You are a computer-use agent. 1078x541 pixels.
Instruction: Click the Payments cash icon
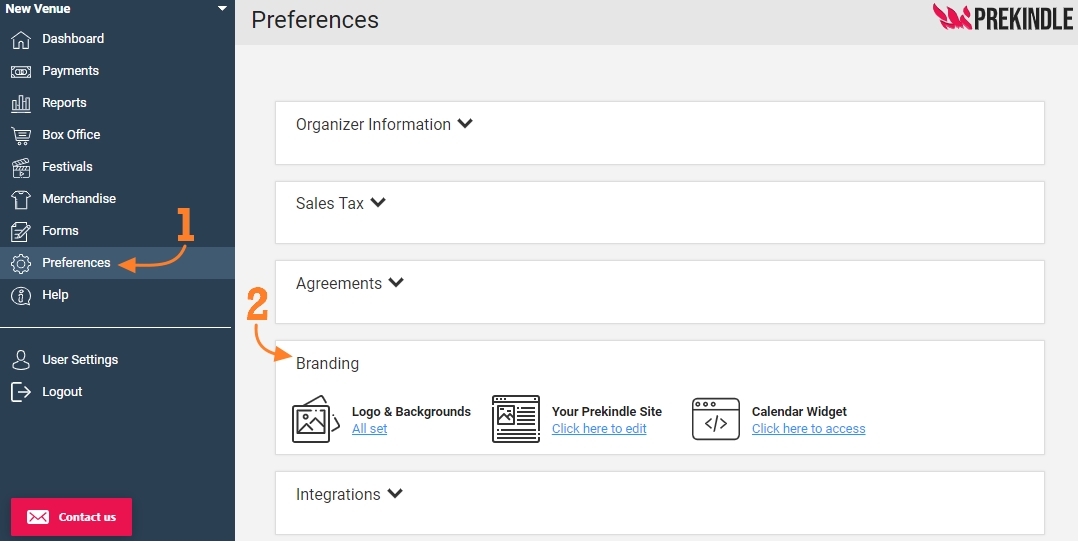point(21,72)
